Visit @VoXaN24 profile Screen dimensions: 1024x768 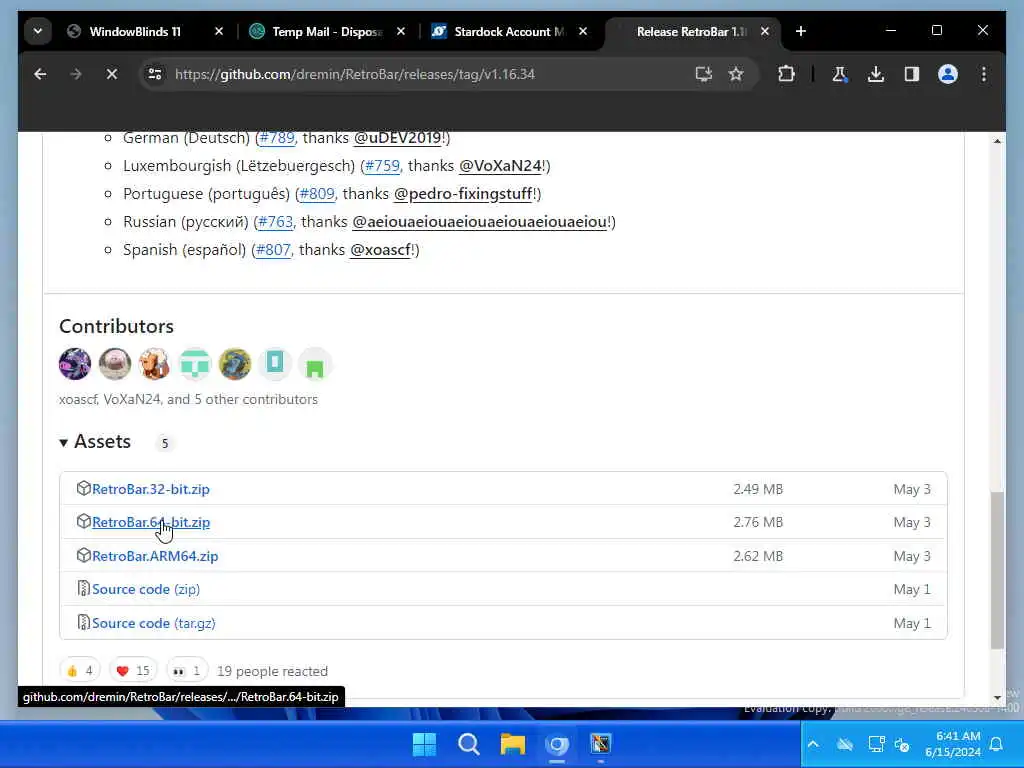pyautogui.click(x=500, y=166)
